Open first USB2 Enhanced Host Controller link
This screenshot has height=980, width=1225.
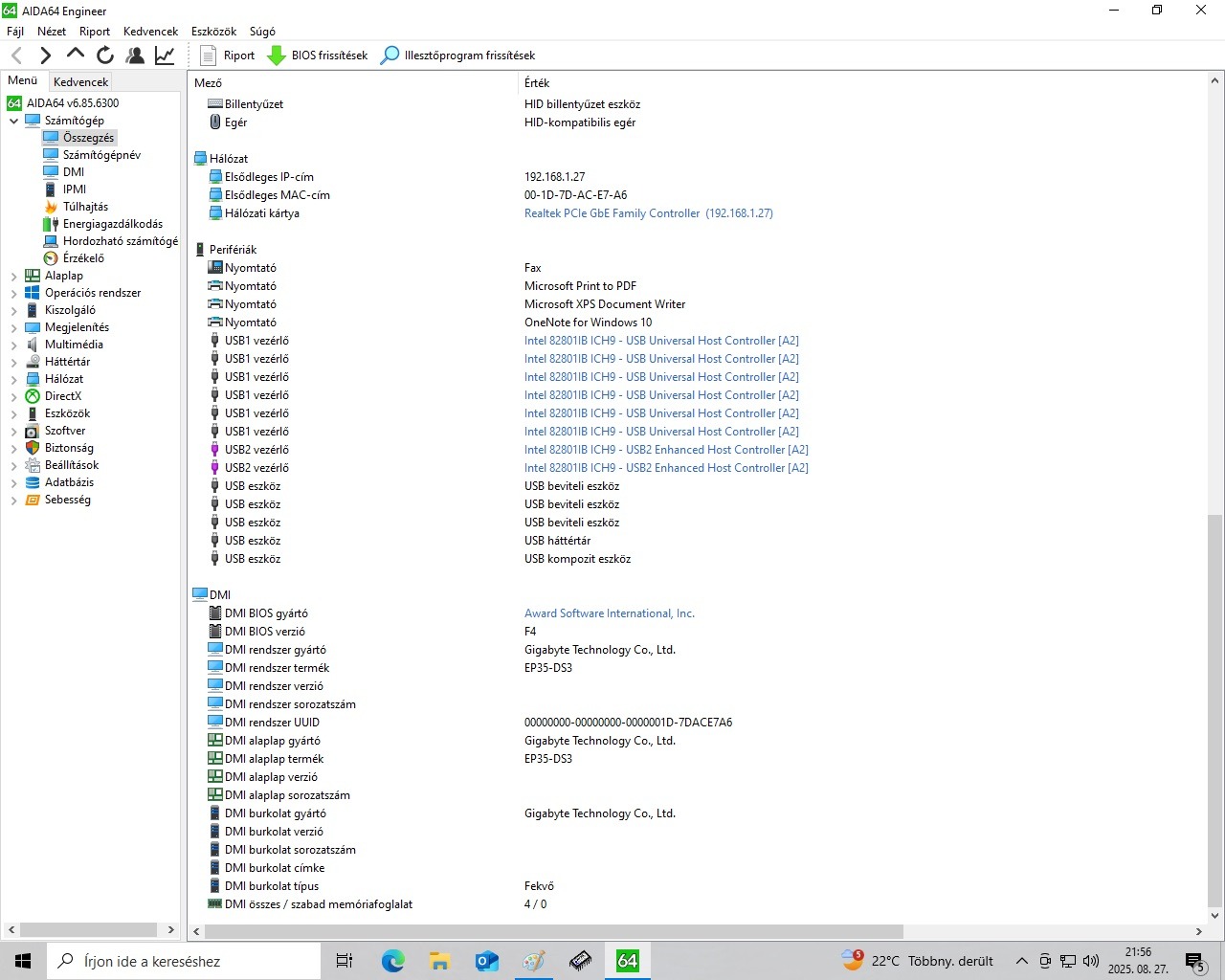666,450
